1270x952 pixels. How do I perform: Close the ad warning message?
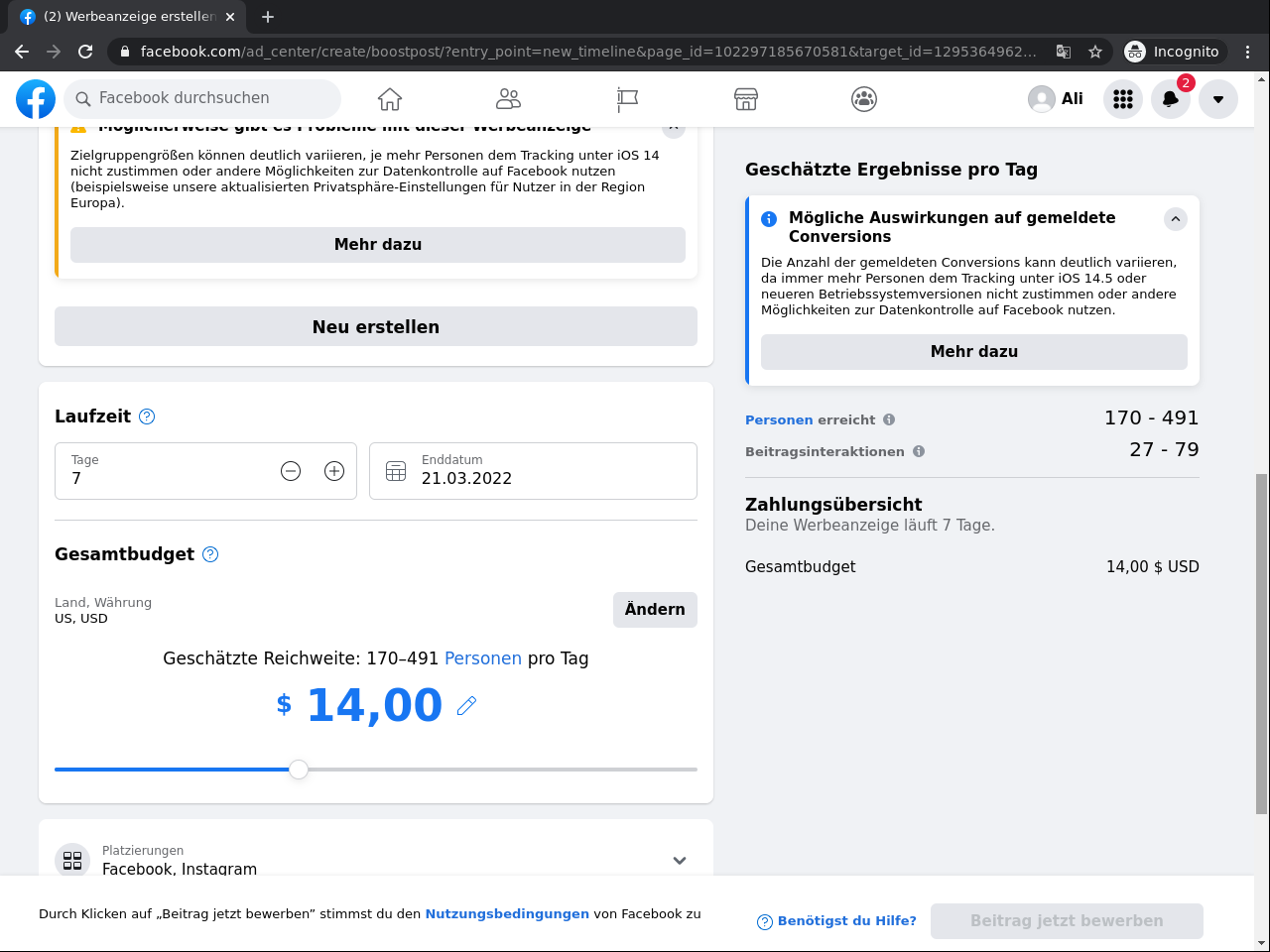point(674,128)
